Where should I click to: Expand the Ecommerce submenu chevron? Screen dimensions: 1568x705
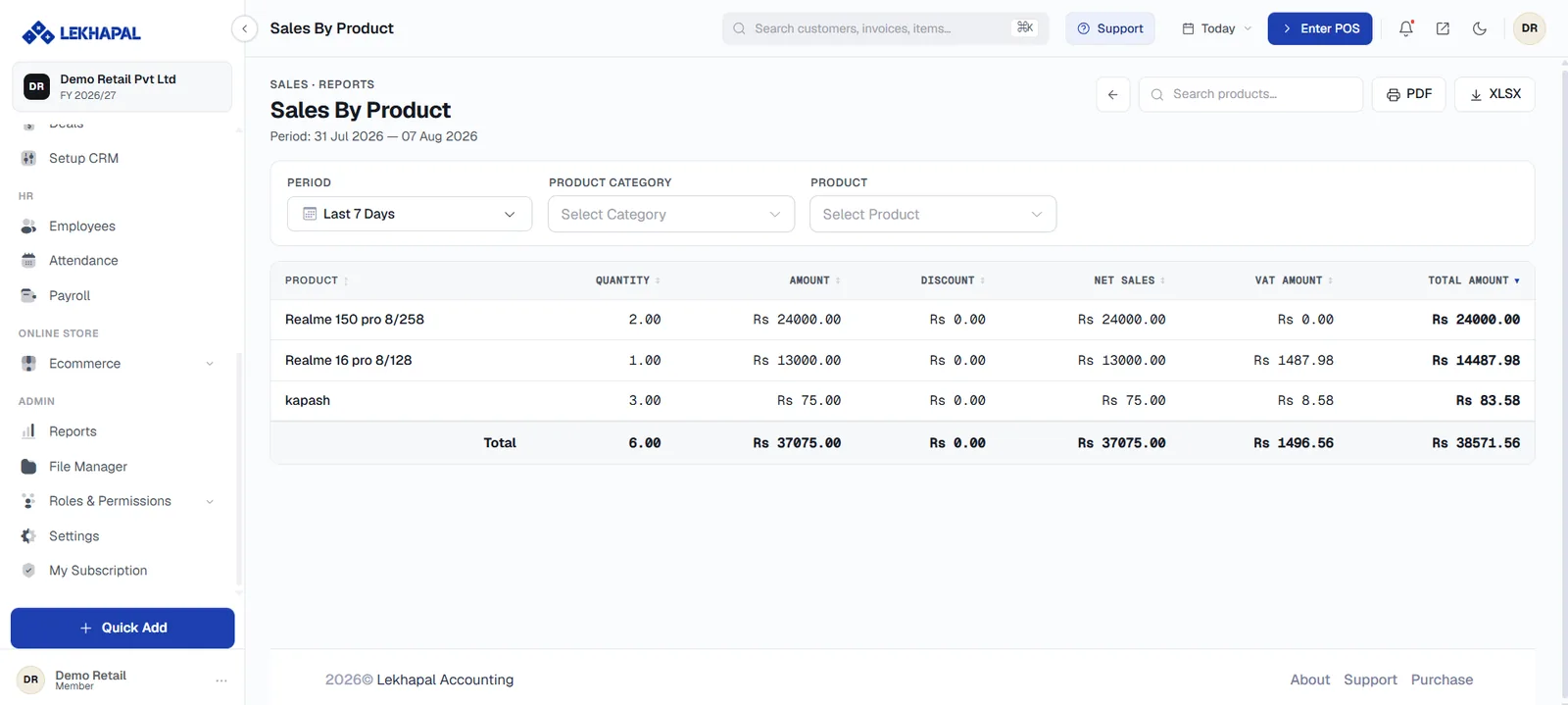(210, 364)
